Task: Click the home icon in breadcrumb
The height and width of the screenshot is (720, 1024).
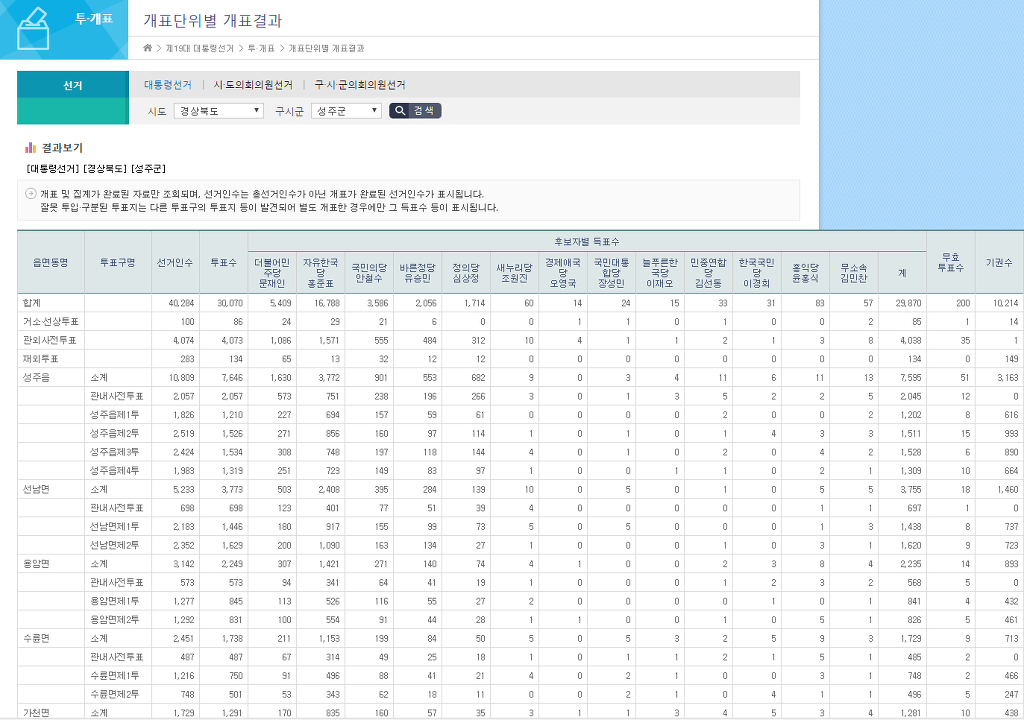Action: pyautogui.click(x=148, y=48)
